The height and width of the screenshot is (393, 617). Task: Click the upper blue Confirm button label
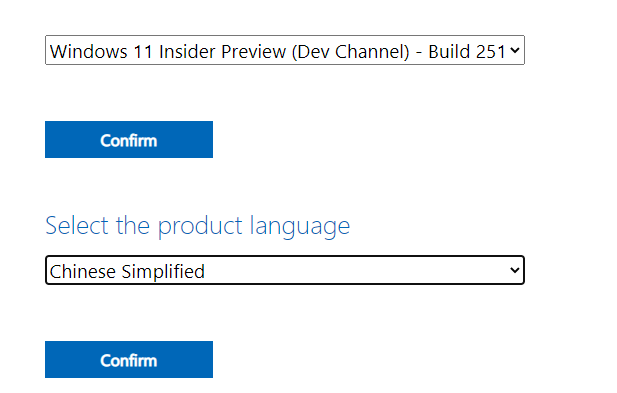pos(129,140)
